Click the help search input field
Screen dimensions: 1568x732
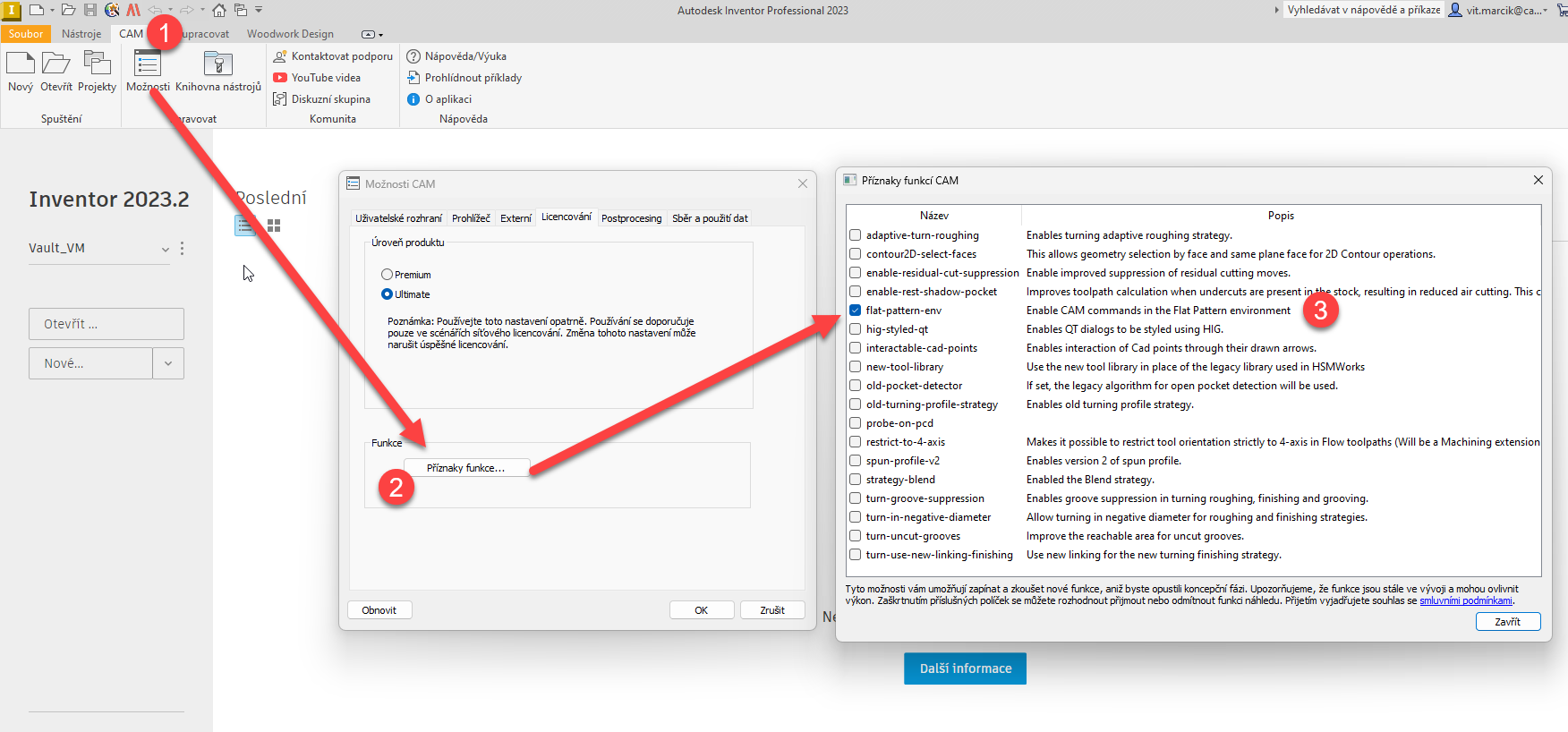tap(1362, 10)
